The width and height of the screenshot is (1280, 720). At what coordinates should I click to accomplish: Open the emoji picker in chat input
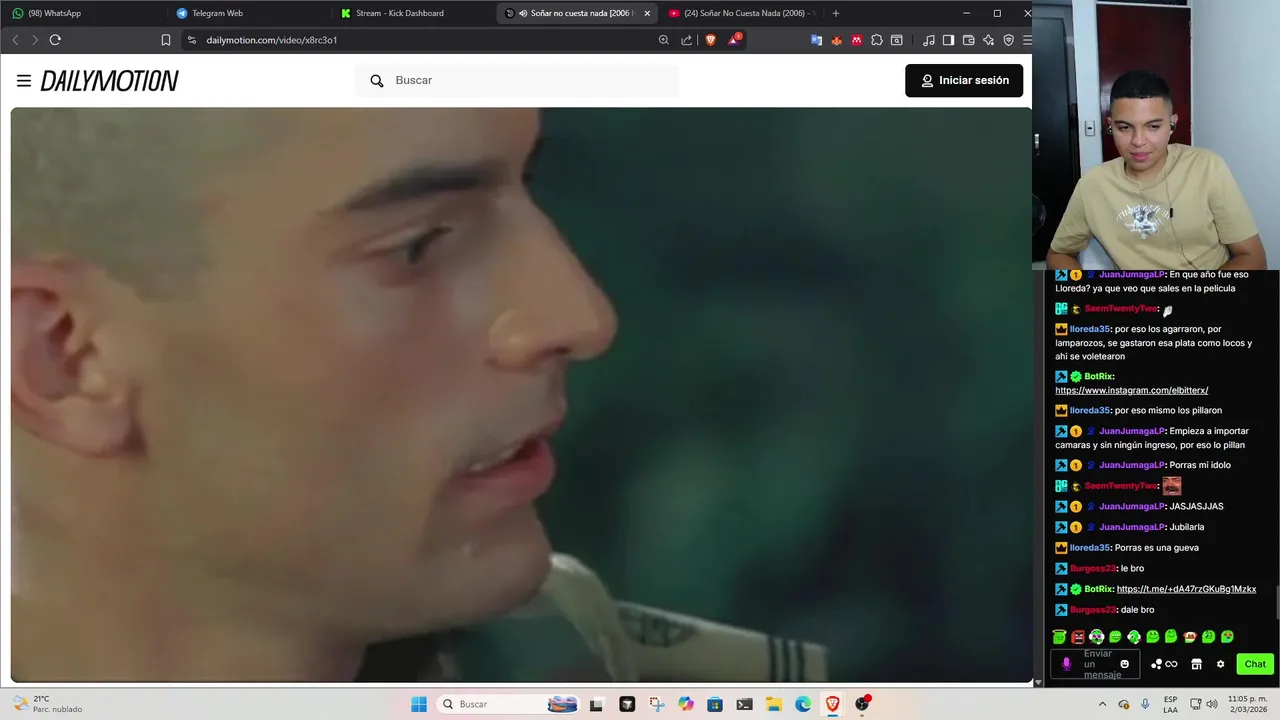tap(1124, 664)
